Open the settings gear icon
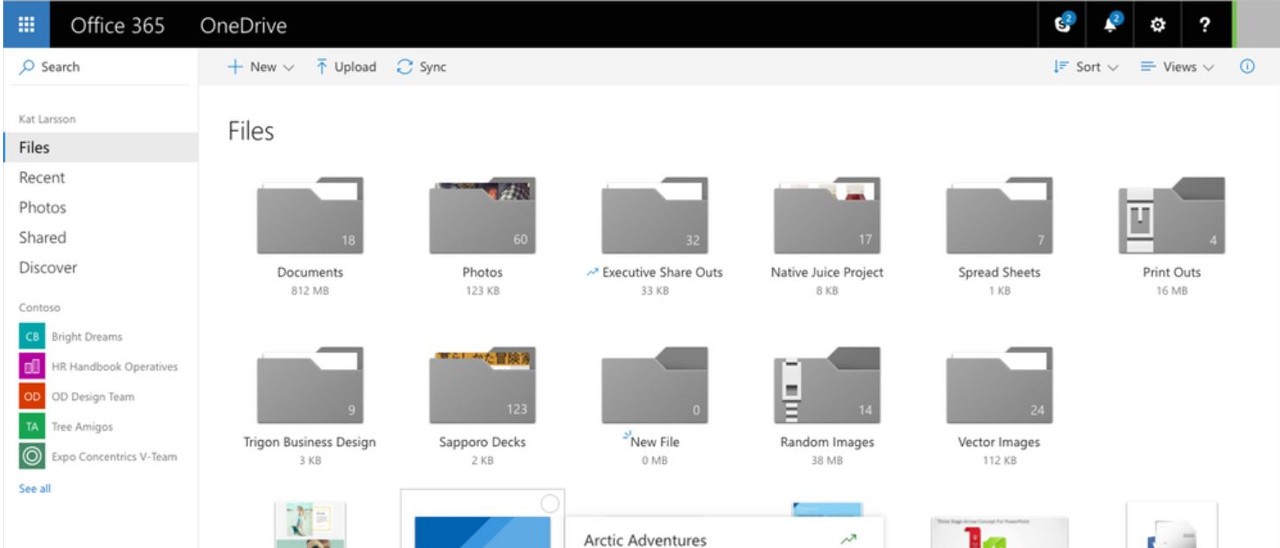 1158,25
